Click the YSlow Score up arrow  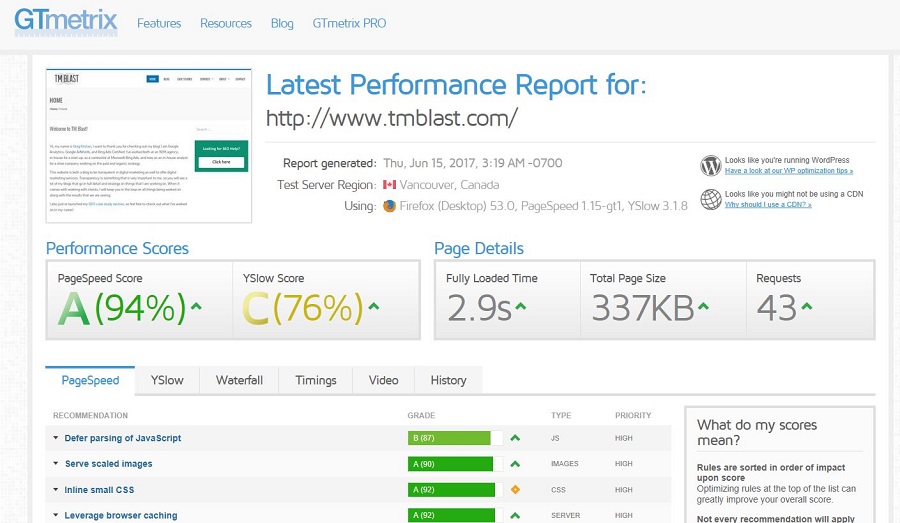click(x=374, y=307)
